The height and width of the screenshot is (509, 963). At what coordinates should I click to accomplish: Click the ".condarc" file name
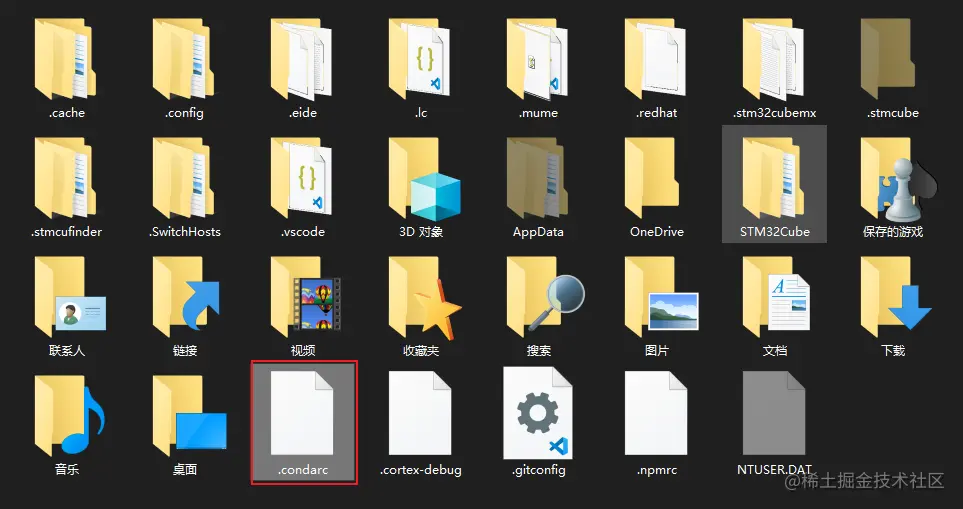pyautogui.click(x=303, y=470)
